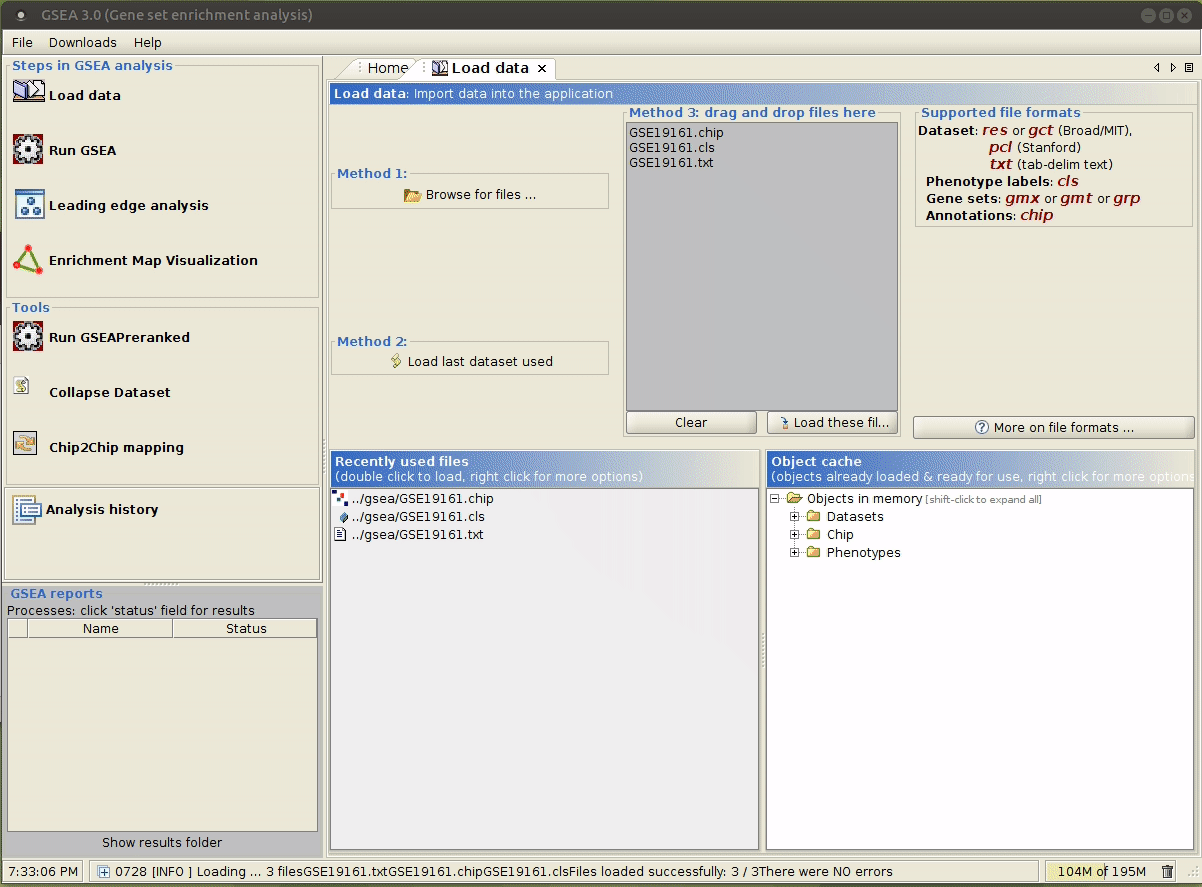Open the Downloads menu
Screen dimensions: 1202x887
pos(83,42)
